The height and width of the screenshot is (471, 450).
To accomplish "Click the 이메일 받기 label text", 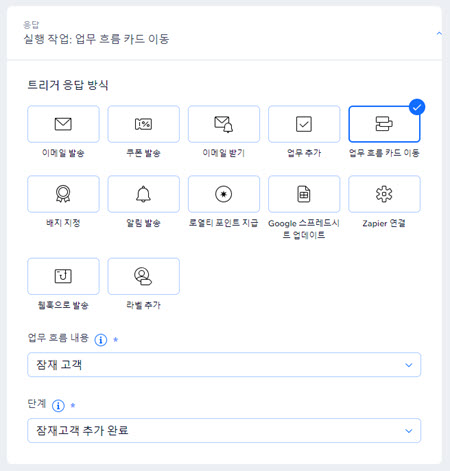I will click(x=224, y=153).
